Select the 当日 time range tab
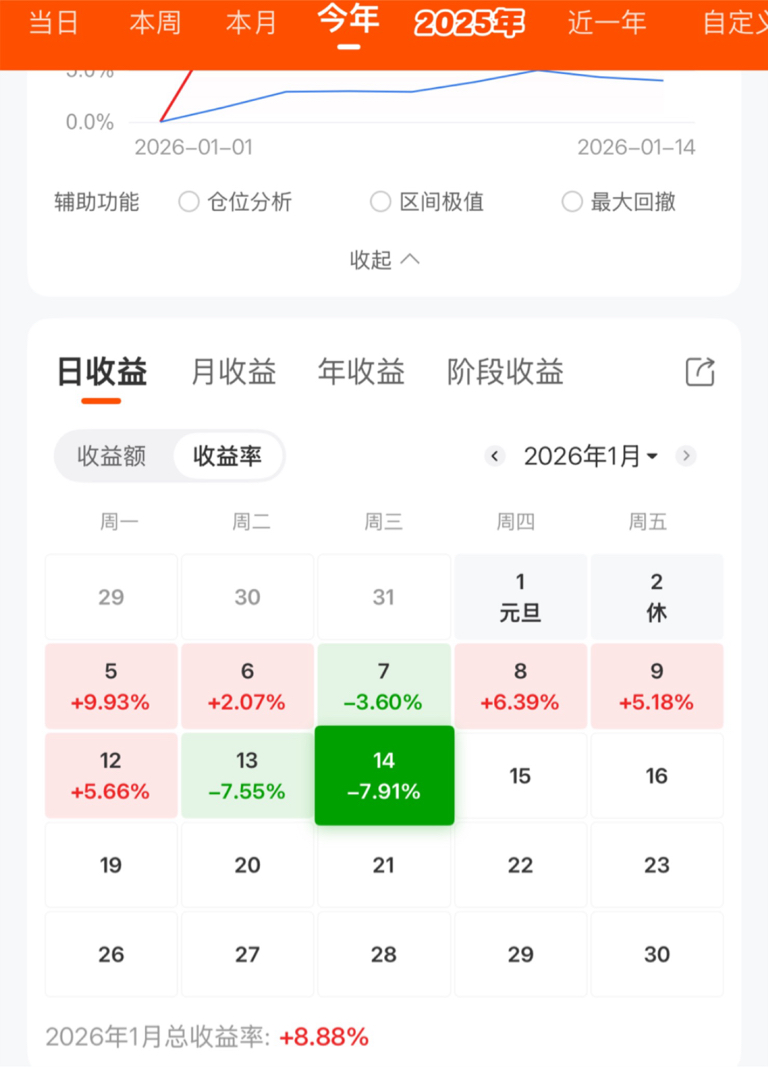 point(54,23)
